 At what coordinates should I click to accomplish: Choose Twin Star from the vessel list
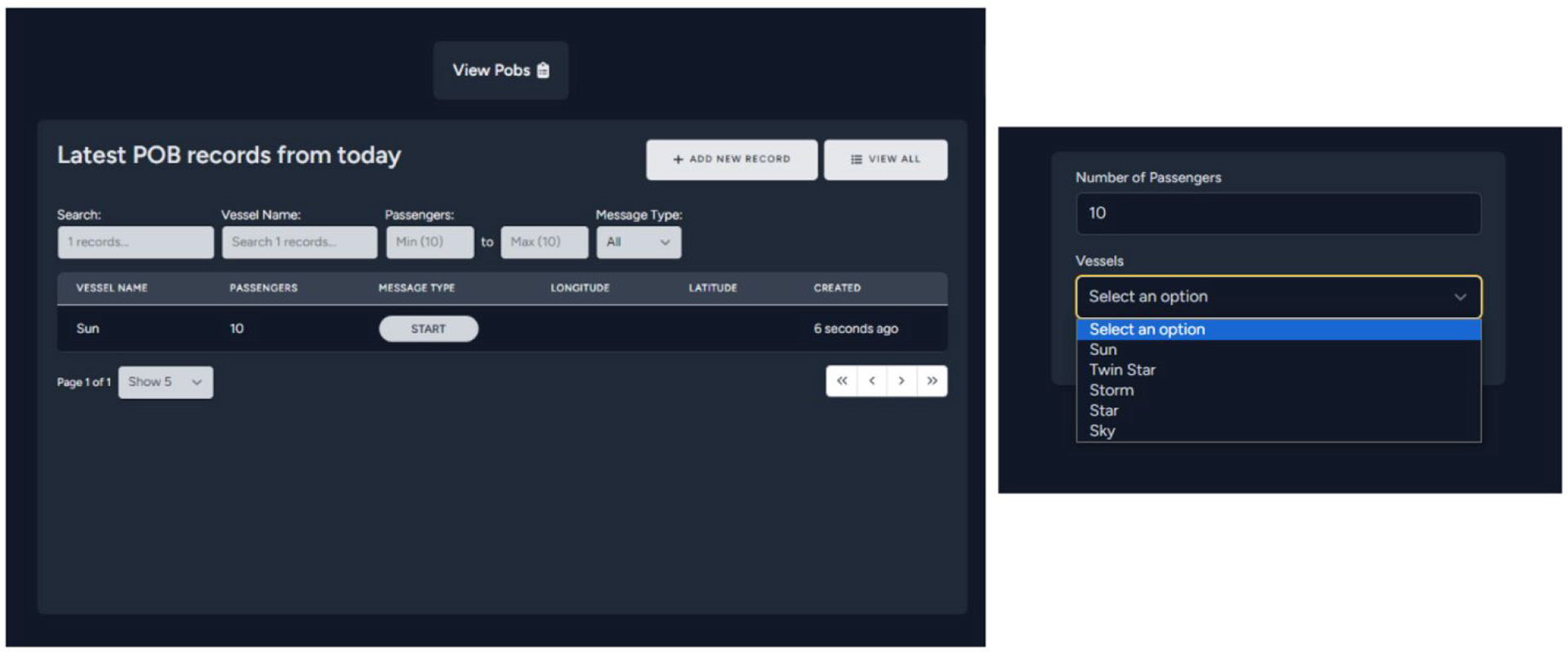pyautogui.click(x=1122, y=369)
